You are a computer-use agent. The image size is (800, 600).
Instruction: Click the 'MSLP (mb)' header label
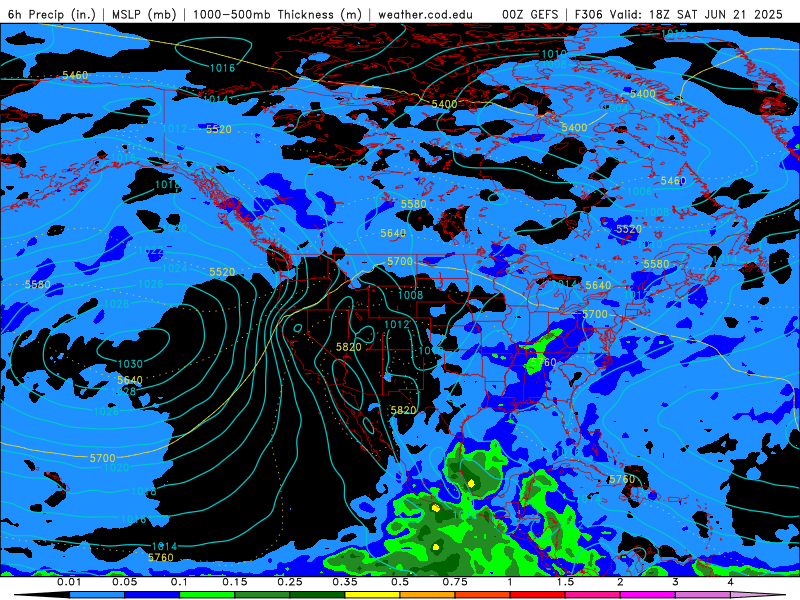click(144, 14)
